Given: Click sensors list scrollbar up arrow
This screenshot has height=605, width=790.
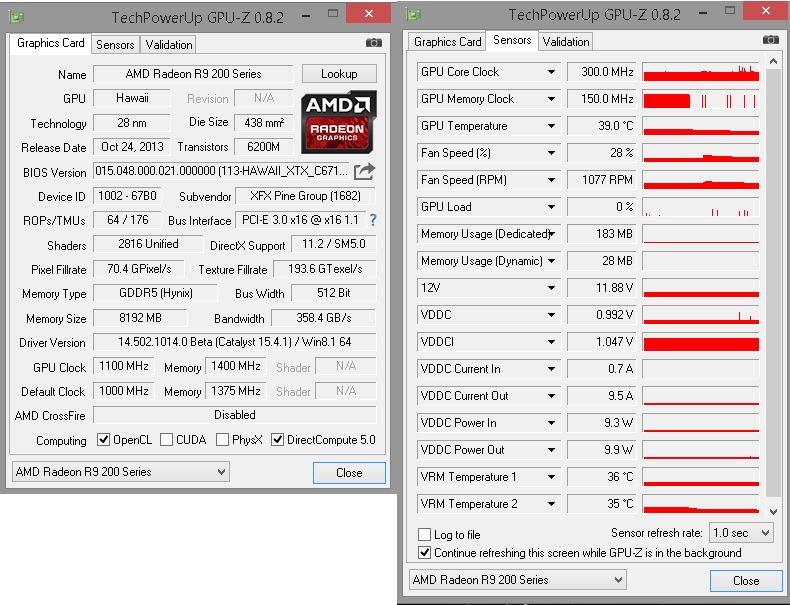Looking at the screenshot, I should (773, 61).
